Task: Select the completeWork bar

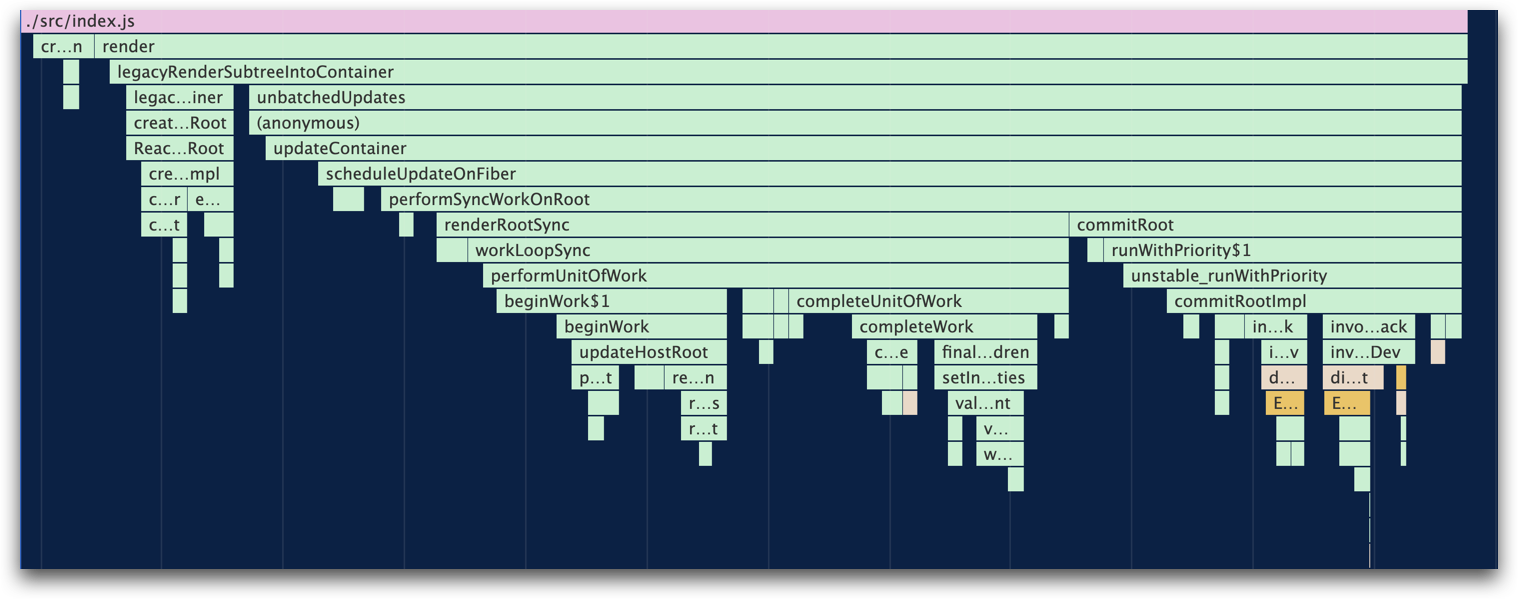Action: click(x=944, y=327)
